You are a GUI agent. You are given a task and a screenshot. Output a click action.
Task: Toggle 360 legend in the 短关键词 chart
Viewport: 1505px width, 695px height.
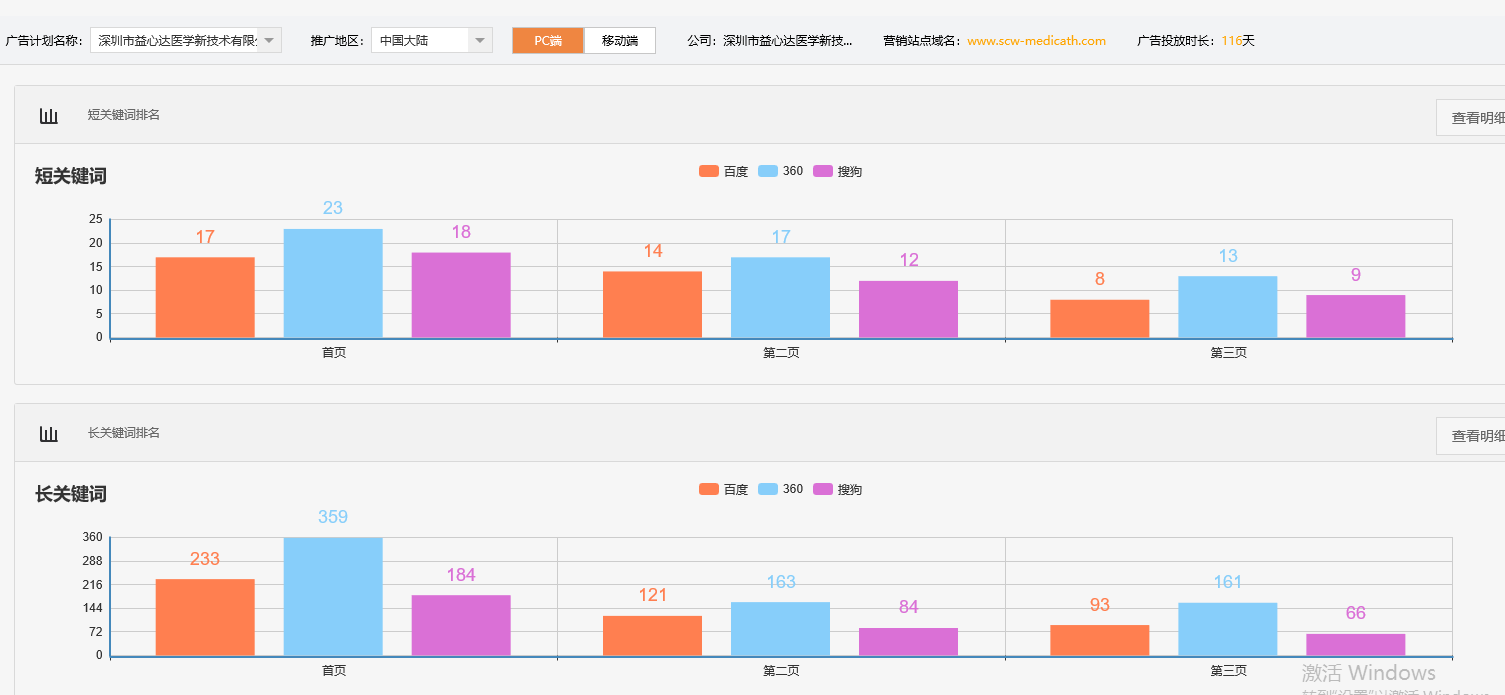point(780,171)
